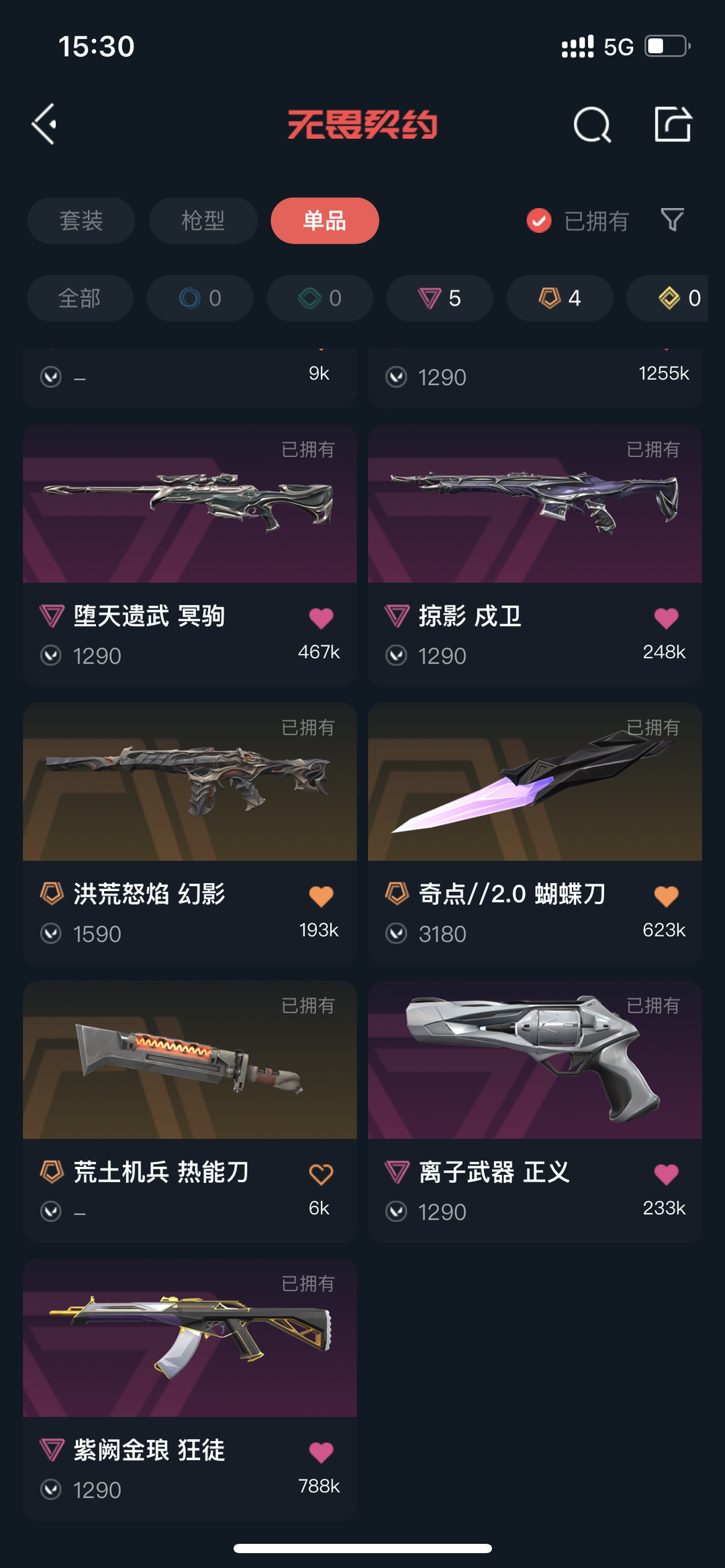Switch to the 枪型 tab
The height and width of the screenshot is (1568, 725).
[x=203, y=221]
